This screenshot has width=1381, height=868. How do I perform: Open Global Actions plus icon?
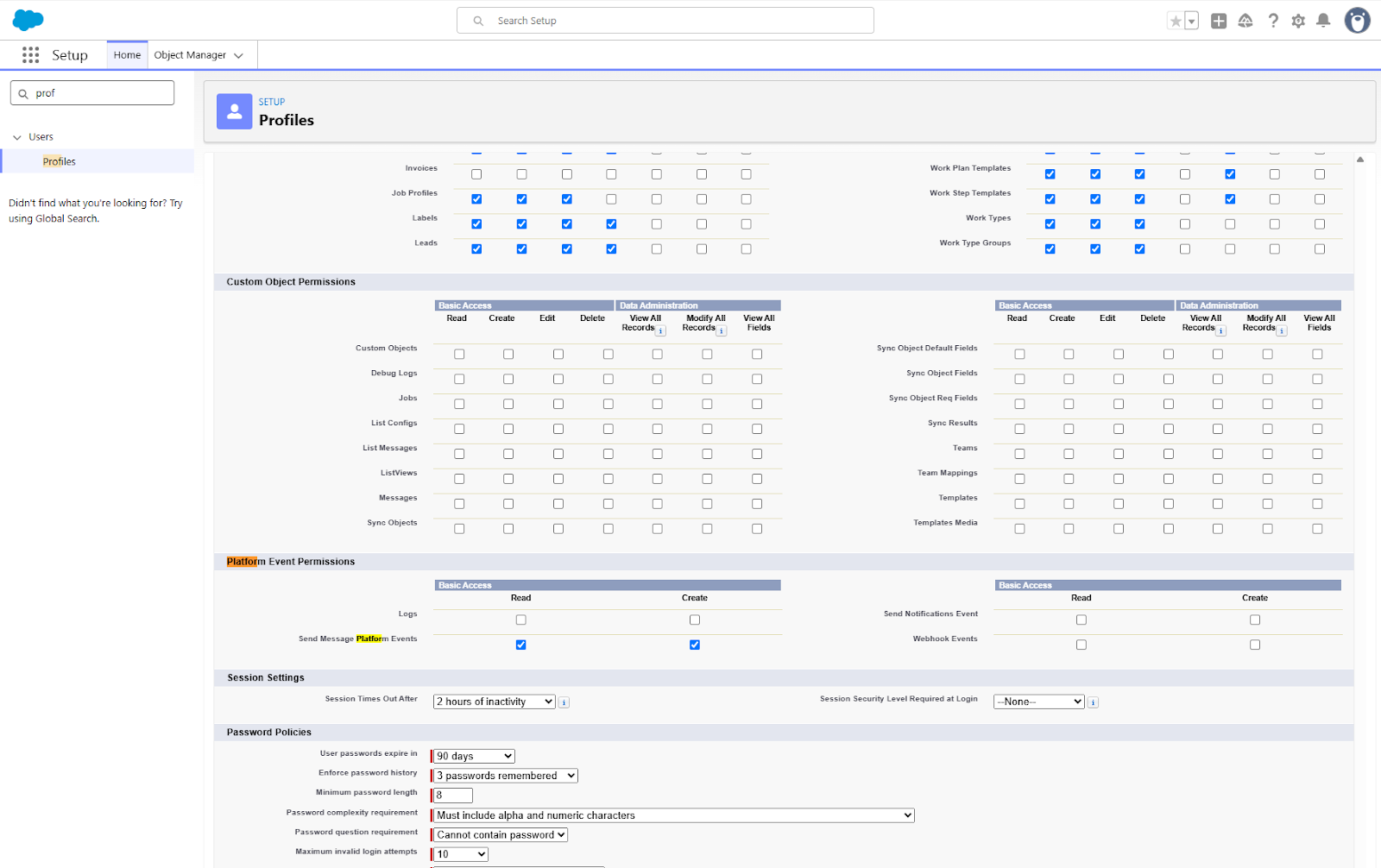tap(1218, 22)
